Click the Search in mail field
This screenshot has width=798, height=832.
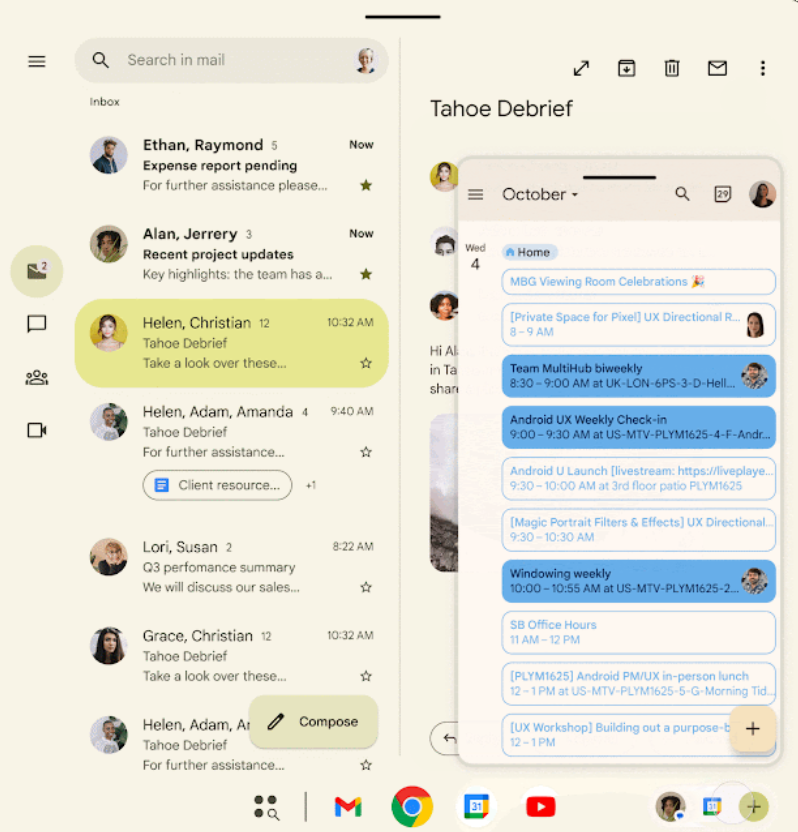(x=230, y=61)
